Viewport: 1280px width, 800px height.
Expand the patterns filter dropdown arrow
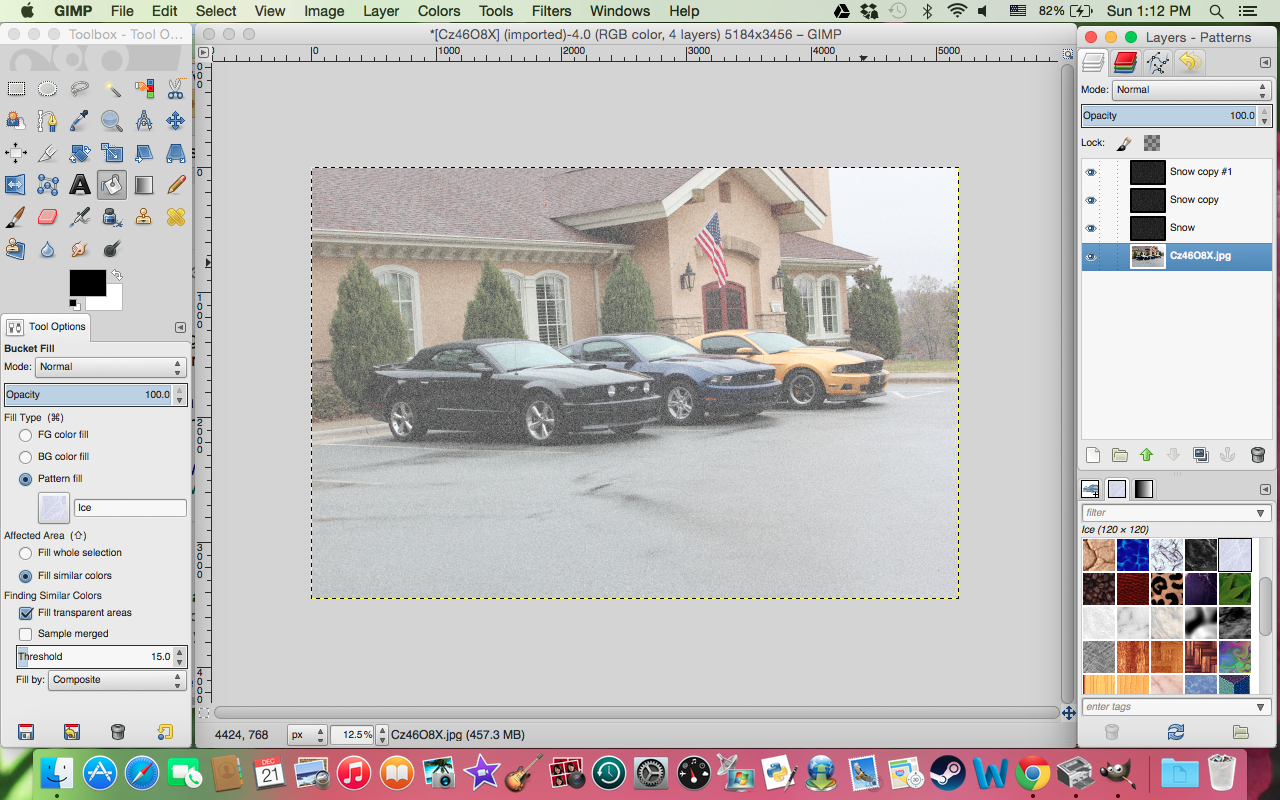click(x=1261, y=513)
